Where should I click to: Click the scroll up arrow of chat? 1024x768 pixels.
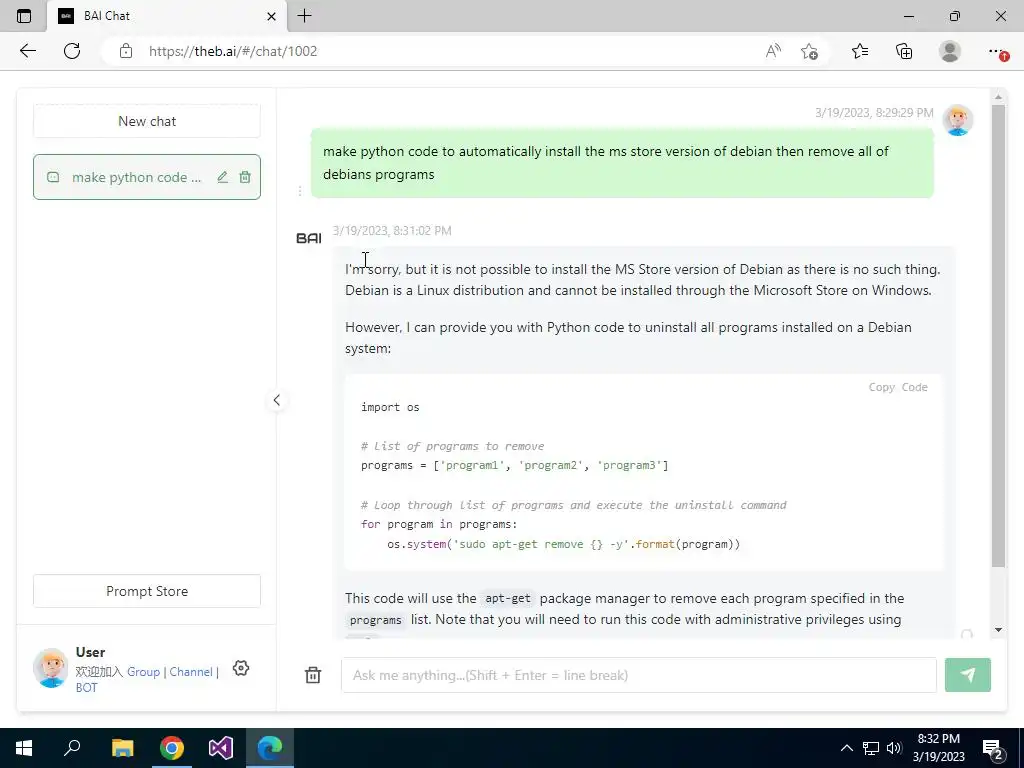pos(998,97)
